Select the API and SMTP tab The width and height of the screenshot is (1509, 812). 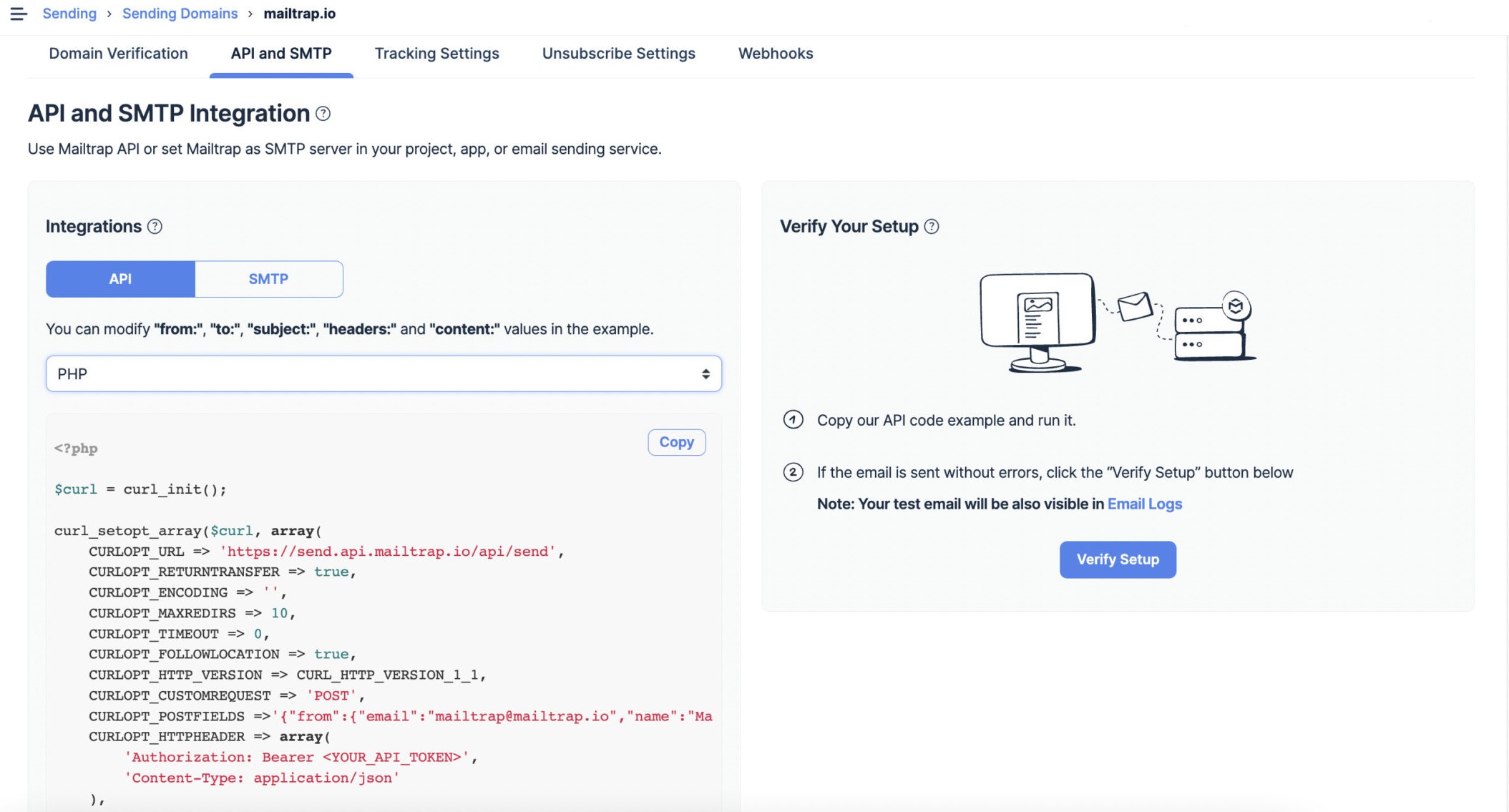(281, 54)
